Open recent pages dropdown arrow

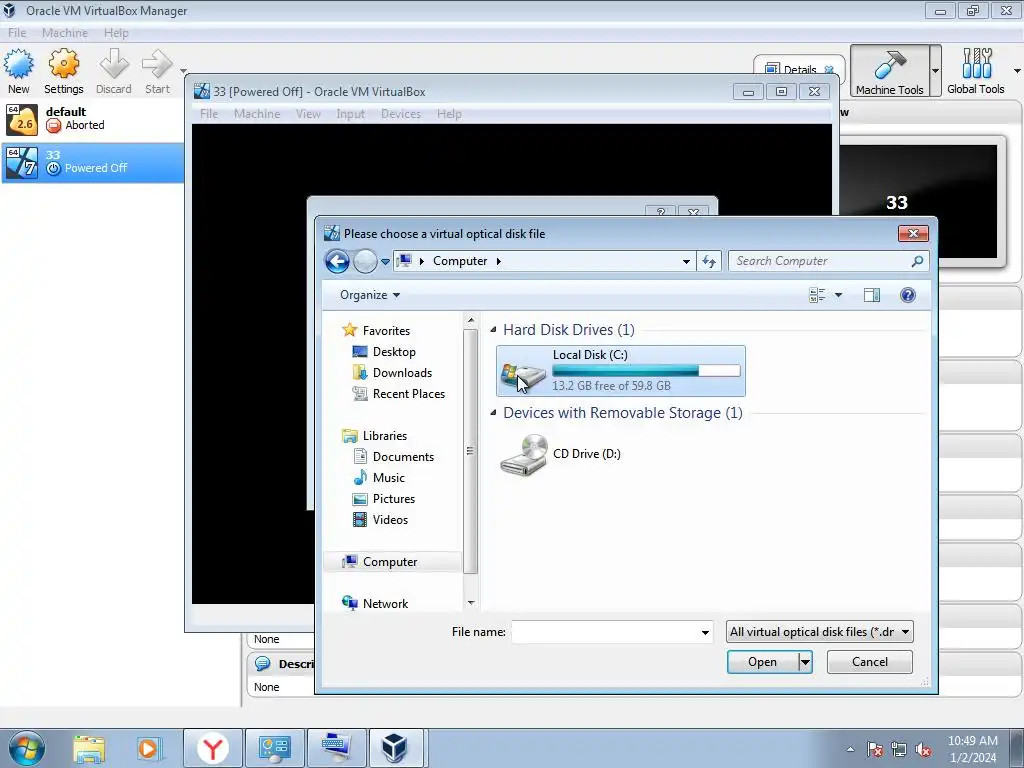coord(385,261)
